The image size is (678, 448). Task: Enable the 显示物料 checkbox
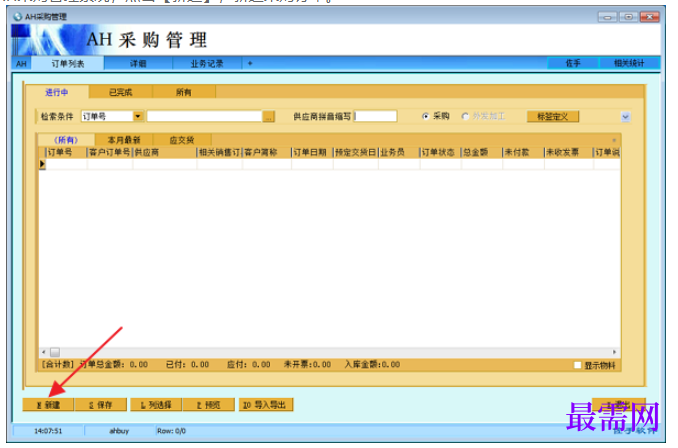click(577, 365)
